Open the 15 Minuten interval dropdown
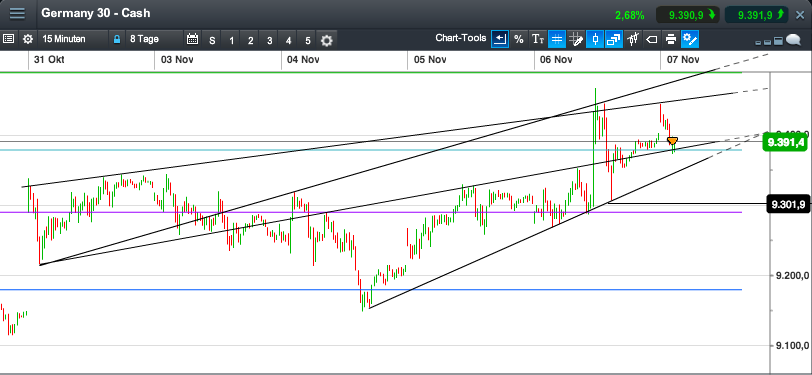The height and width of the screenshot is (375, 812). pyautogui.click(x=64, y=39)
